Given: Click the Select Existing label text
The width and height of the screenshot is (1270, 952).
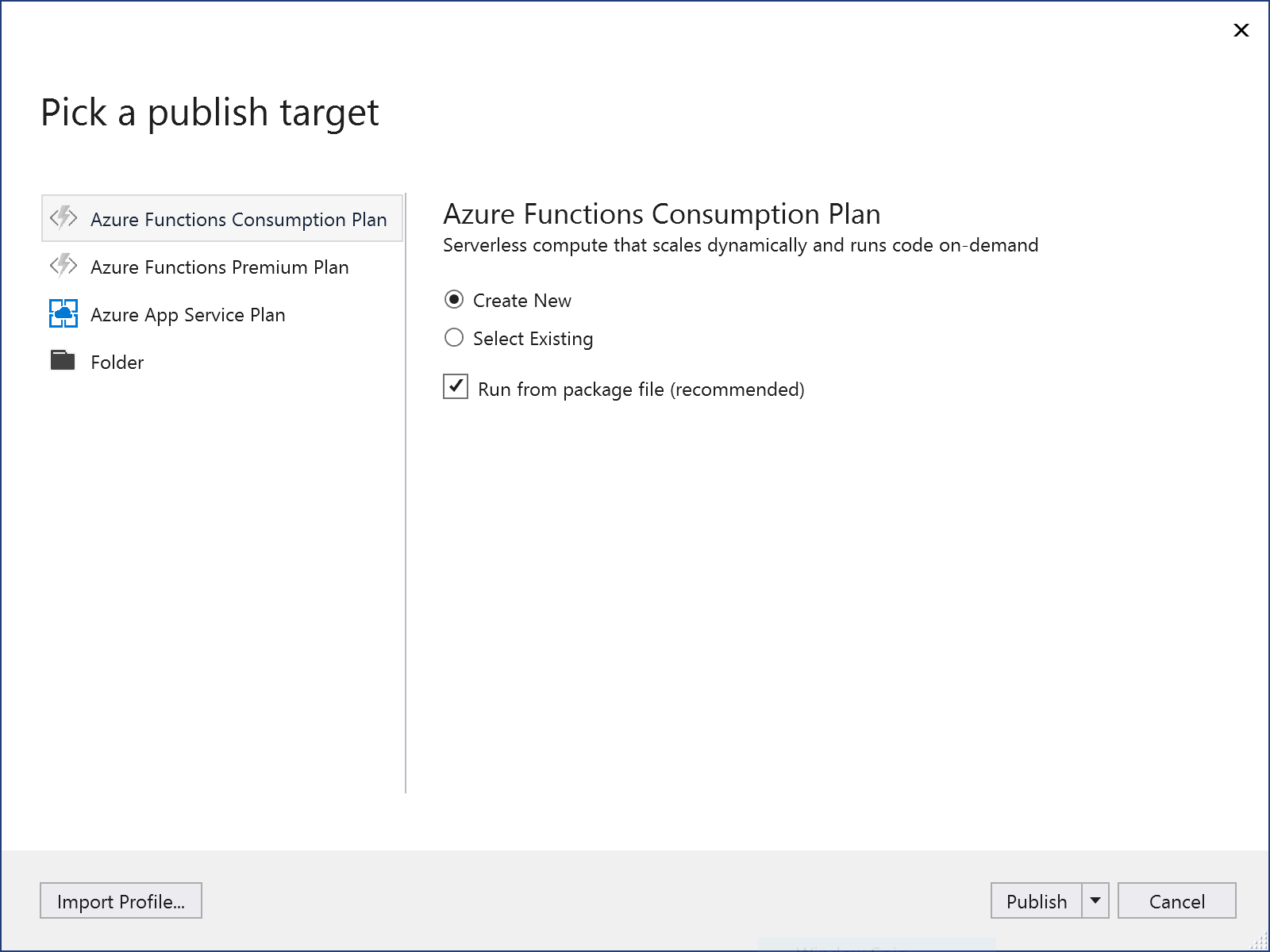Looking at the screenshot, I should tap(533, 339).
